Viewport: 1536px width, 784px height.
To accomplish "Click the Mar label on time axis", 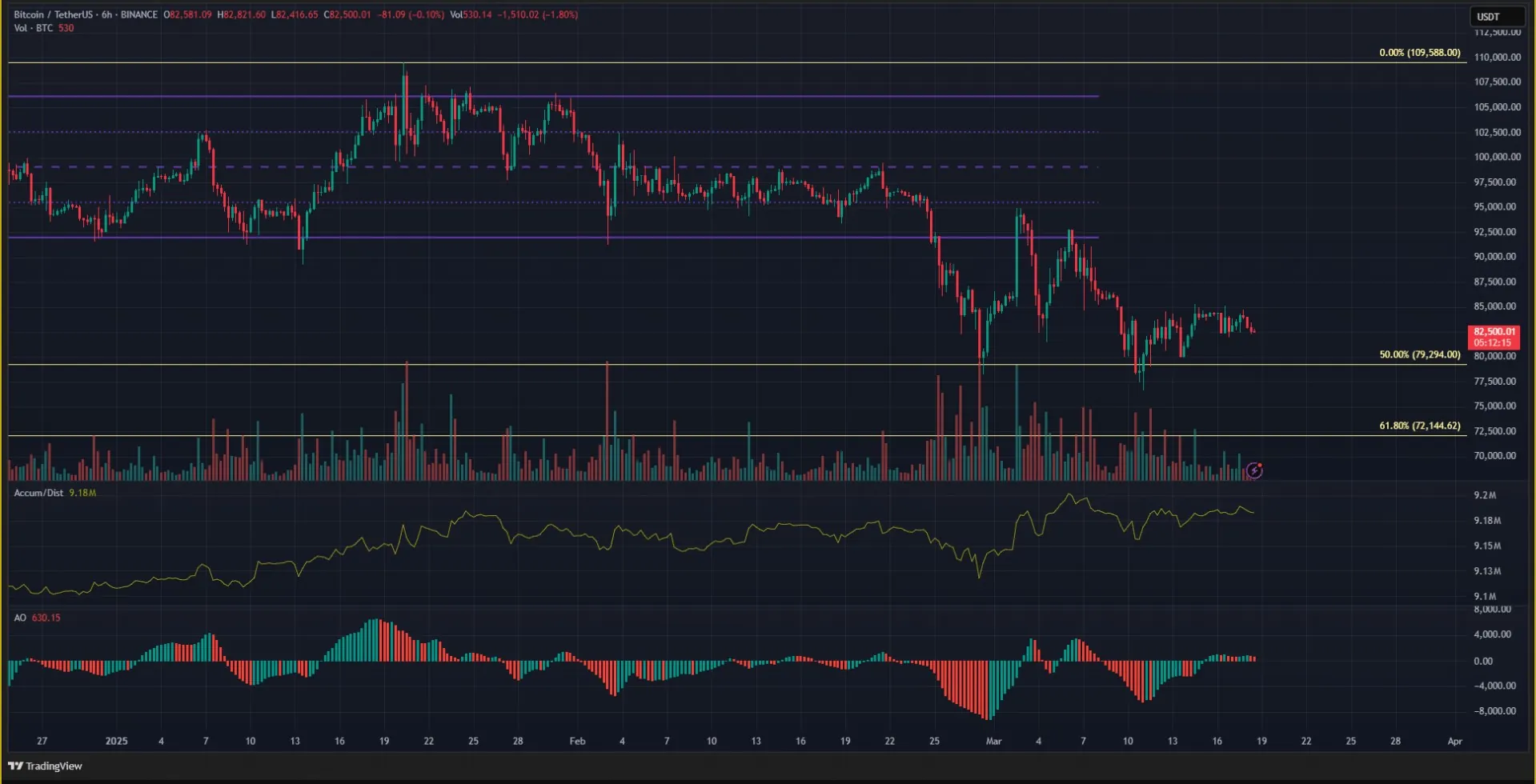I will point(993,742).
